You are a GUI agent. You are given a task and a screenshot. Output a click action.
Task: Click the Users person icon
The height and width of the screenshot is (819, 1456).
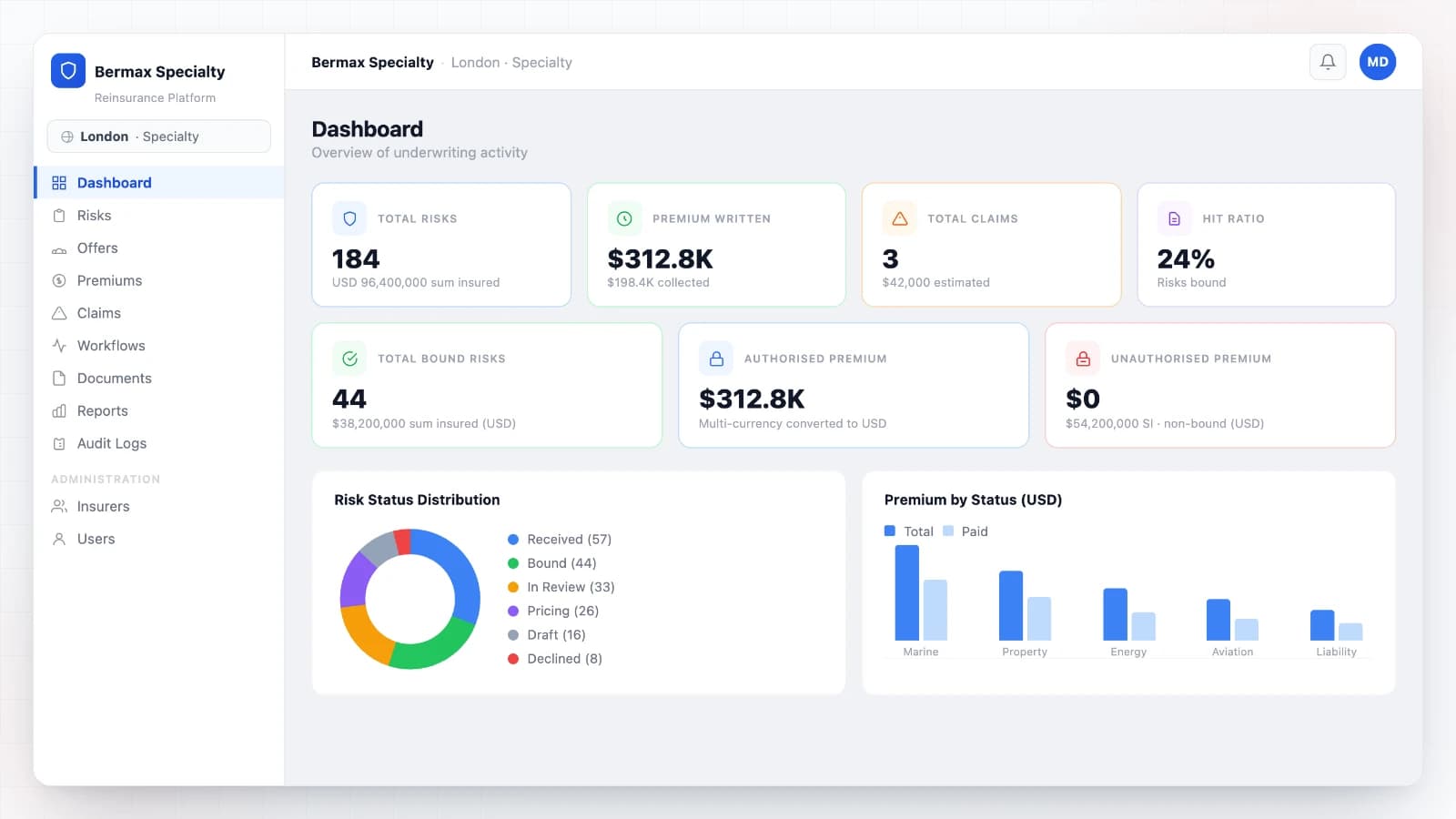pos(59,539)
